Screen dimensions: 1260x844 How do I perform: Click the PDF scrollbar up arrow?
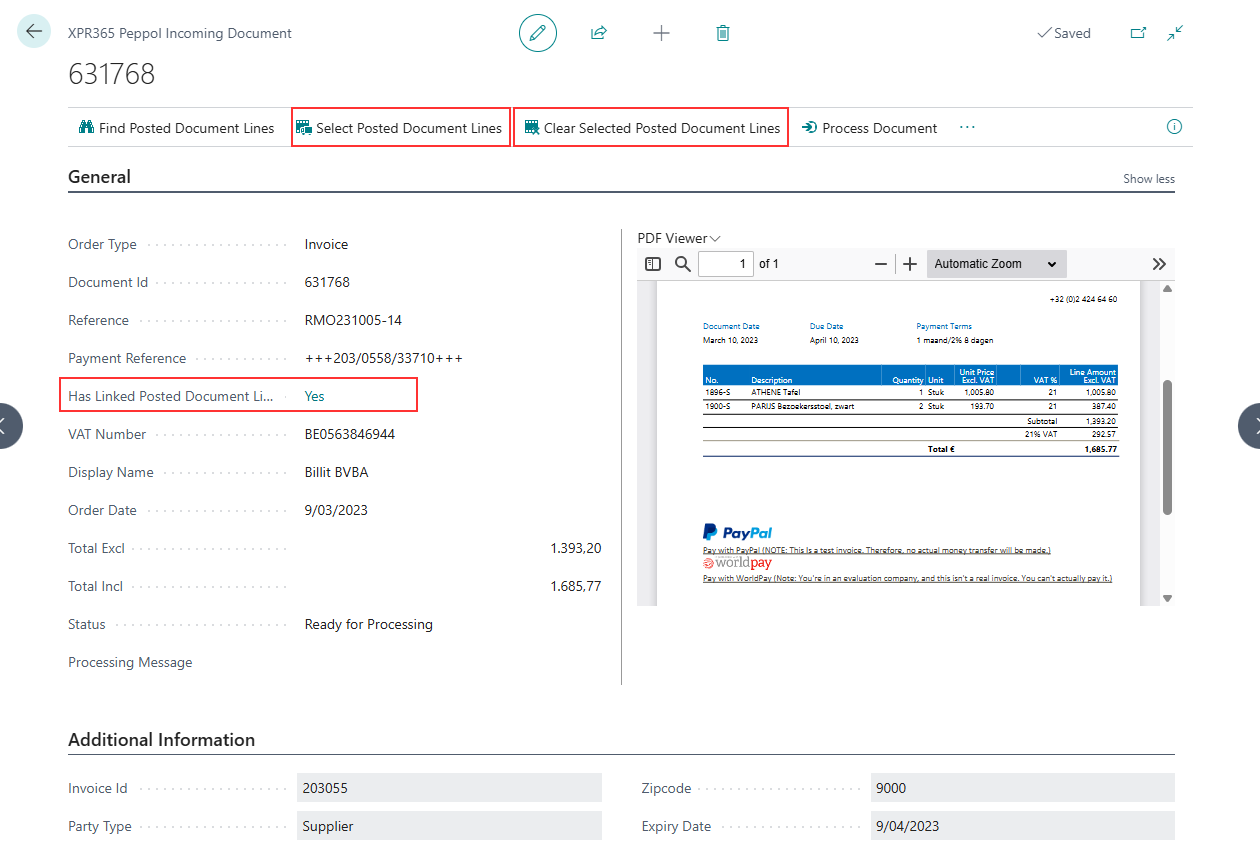(1167, 289)
